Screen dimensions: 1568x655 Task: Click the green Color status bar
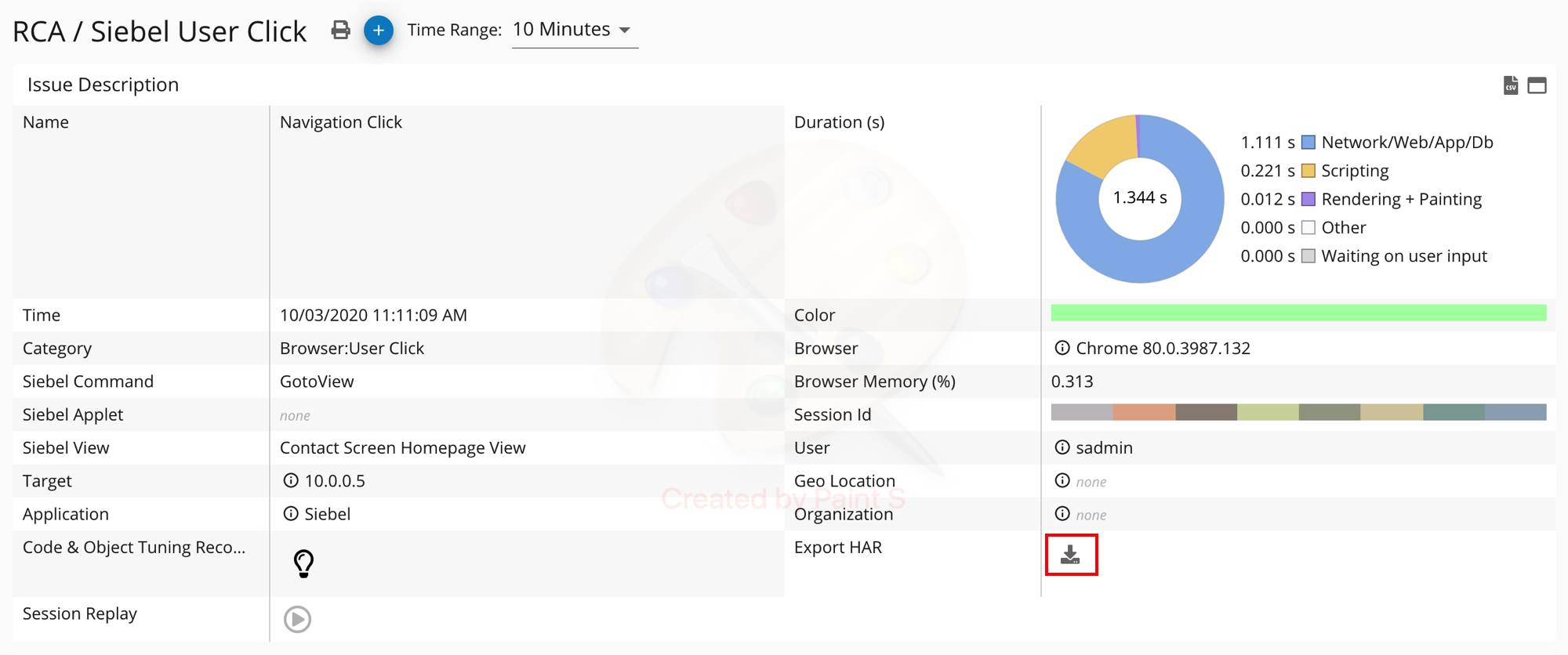click(x=1298, y=313)
